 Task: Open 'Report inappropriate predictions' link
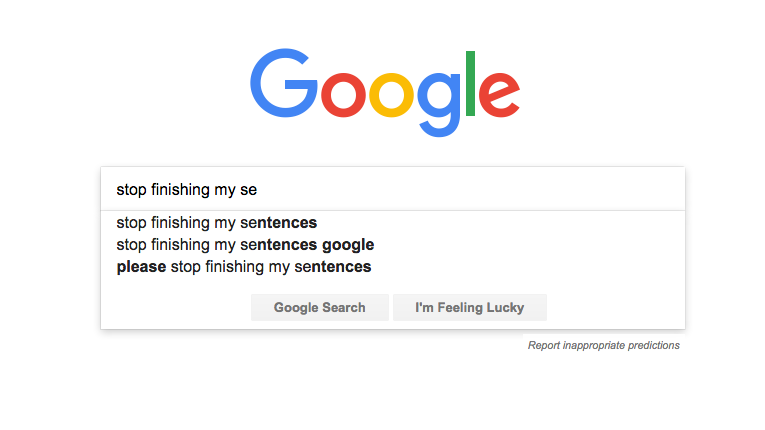click(x=604, y=346)
